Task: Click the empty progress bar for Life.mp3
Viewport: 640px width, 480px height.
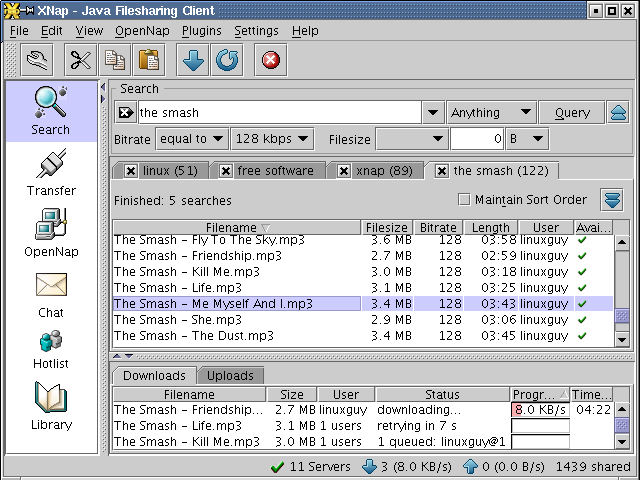Action: coord(540,426)
